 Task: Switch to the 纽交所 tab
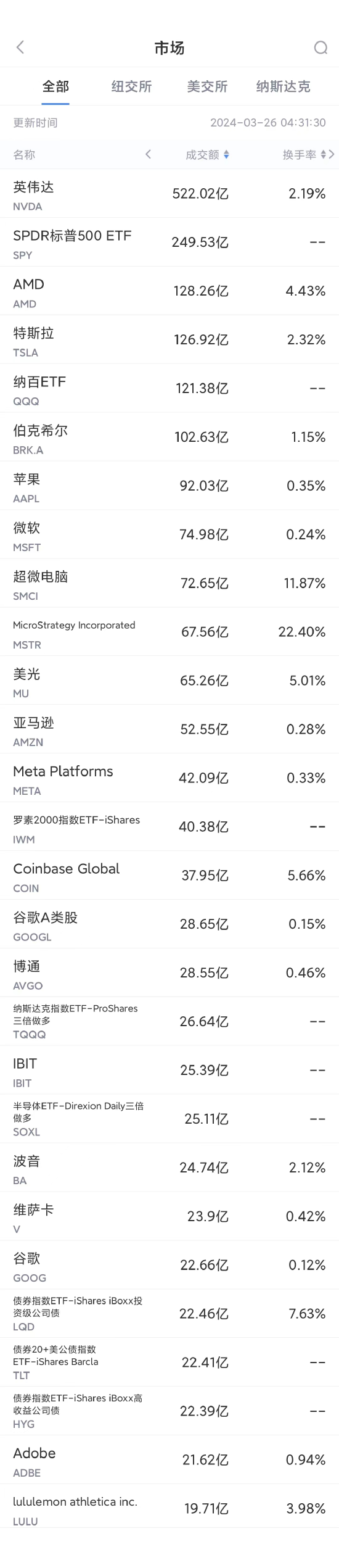131,86
